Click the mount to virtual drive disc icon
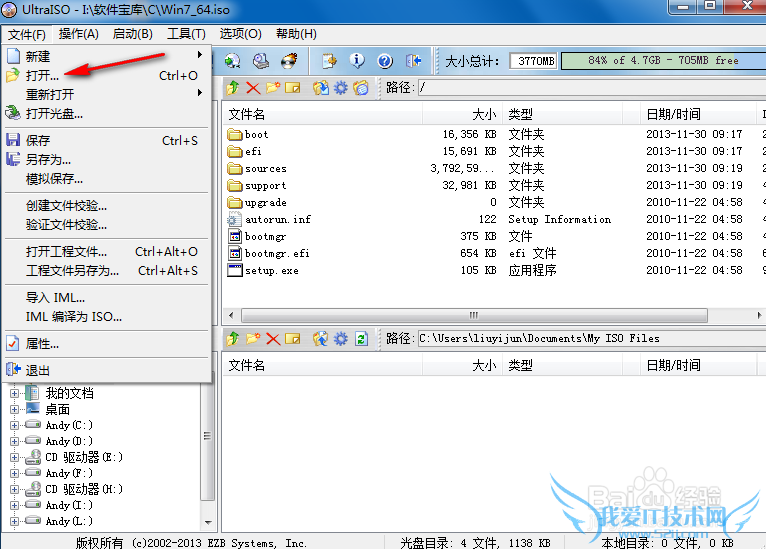Viewport: 766px width, 549px height. tap(233, 61)
